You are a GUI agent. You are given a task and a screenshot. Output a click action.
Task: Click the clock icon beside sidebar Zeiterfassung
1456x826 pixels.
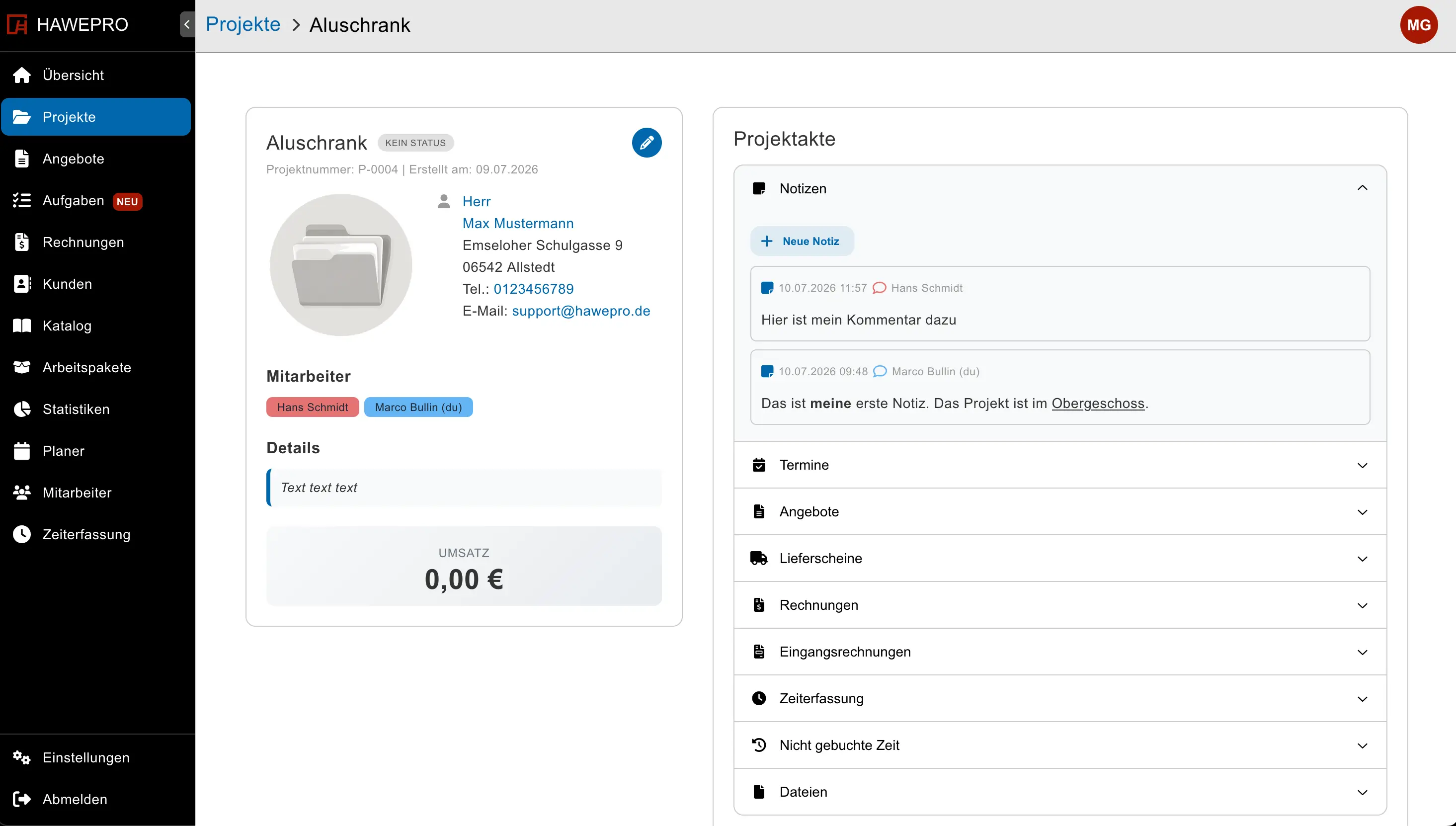tap(21, 534)
